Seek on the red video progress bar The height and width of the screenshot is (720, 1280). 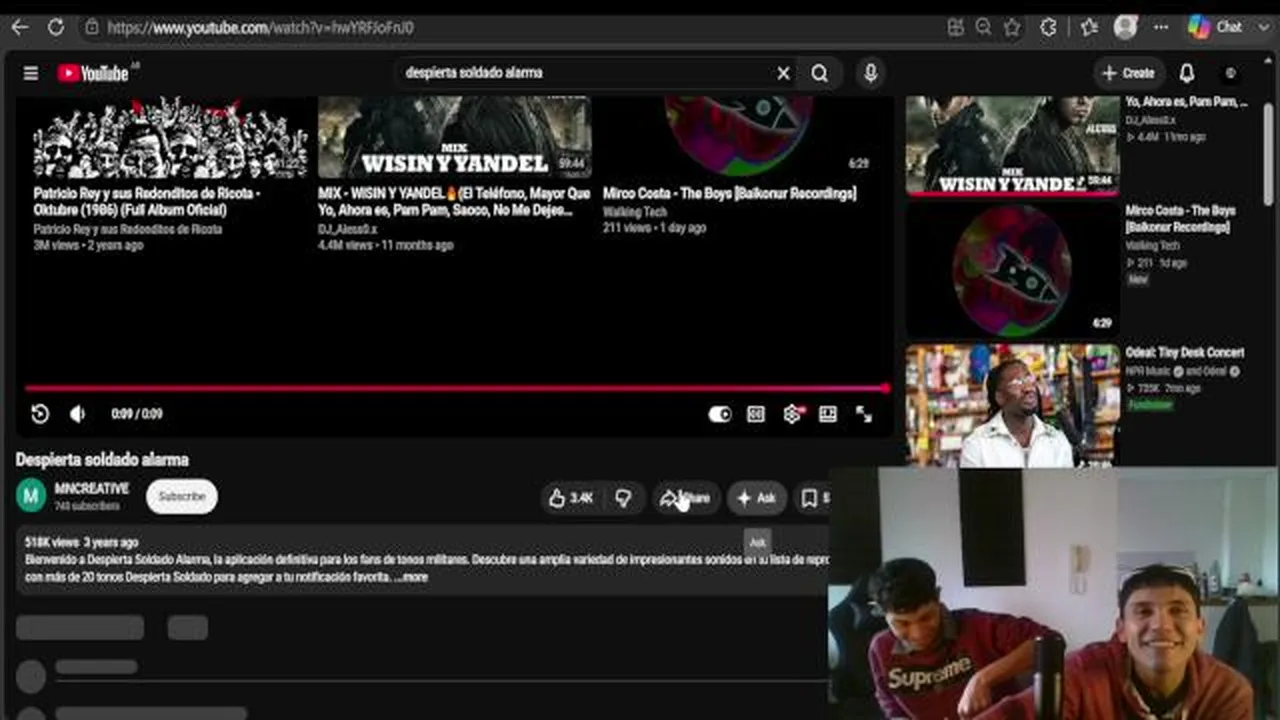456,388
